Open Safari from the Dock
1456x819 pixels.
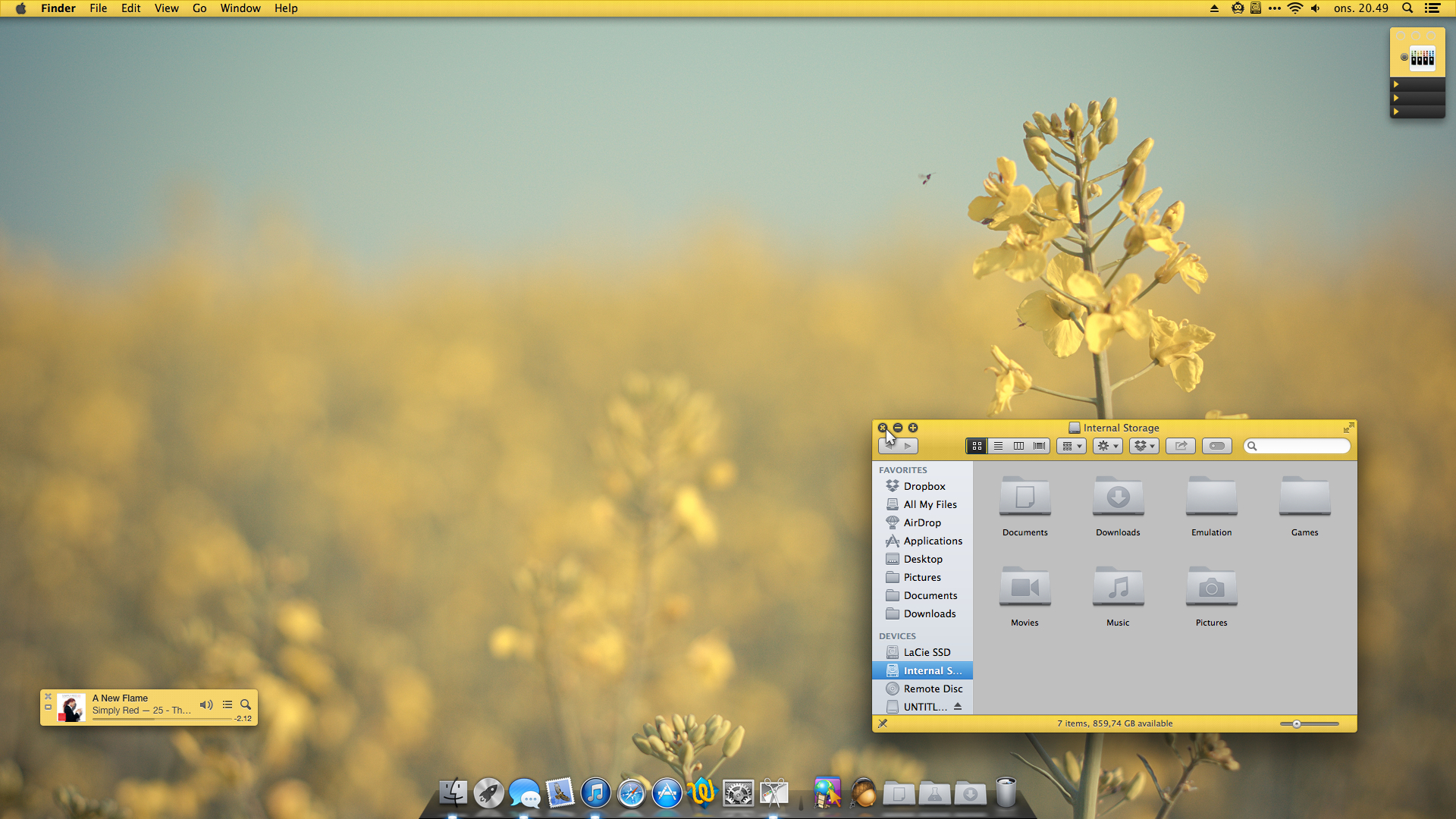point(631,793)
